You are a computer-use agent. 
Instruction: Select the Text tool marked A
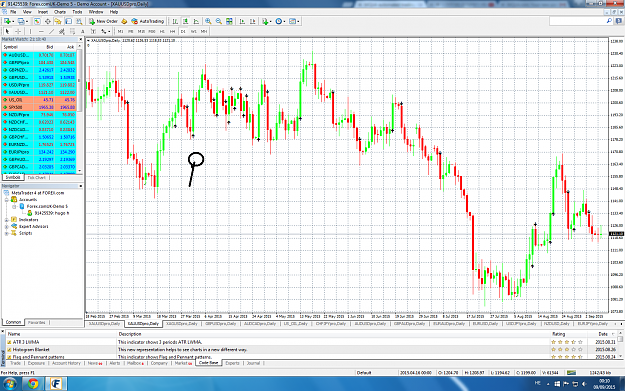83,31
